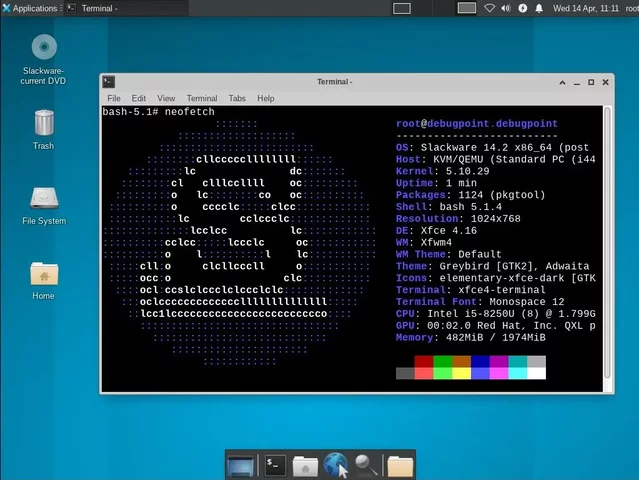The width and height of the screenshot is (639, 480).
Task: Minimize the Terminal window
Action: tap(577, 82)
